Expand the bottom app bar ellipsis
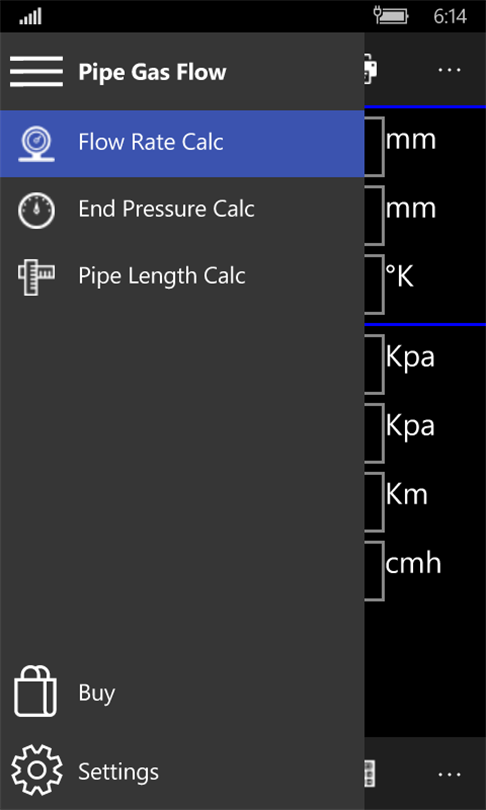The image size is (486, 810). click(x=449, y=774)
